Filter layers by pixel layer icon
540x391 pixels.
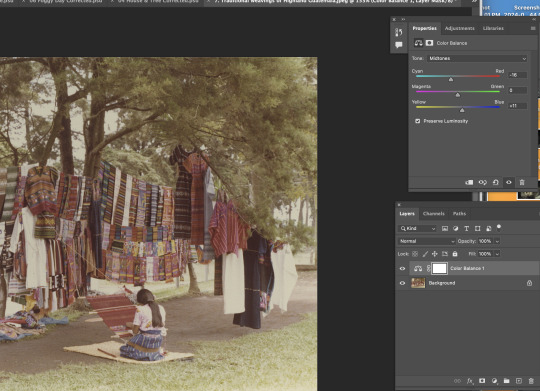[x=445, y=228]
